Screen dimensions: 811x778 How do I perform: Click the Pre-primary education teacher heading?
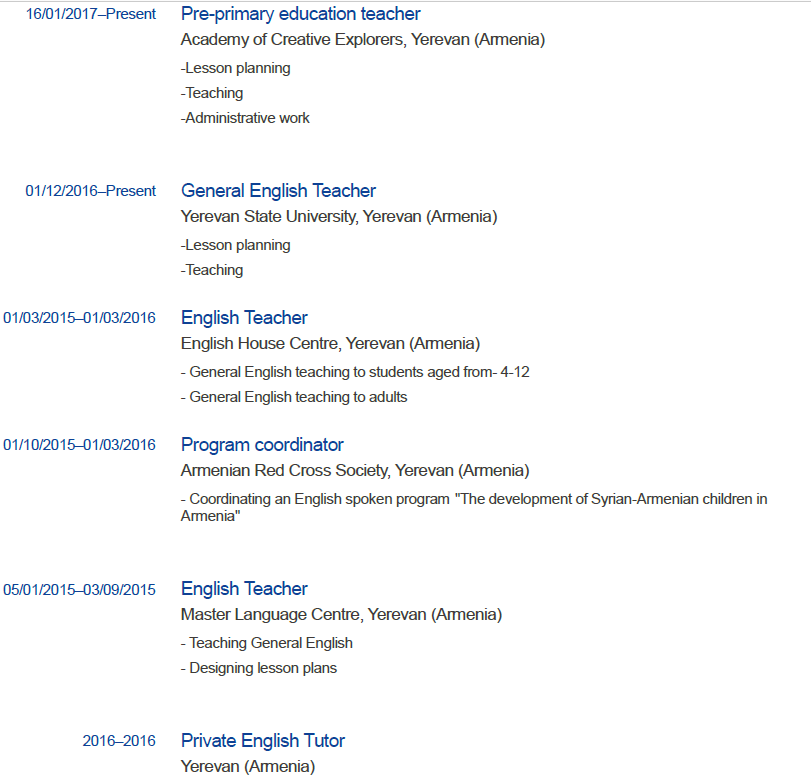(x=300, y=14)
